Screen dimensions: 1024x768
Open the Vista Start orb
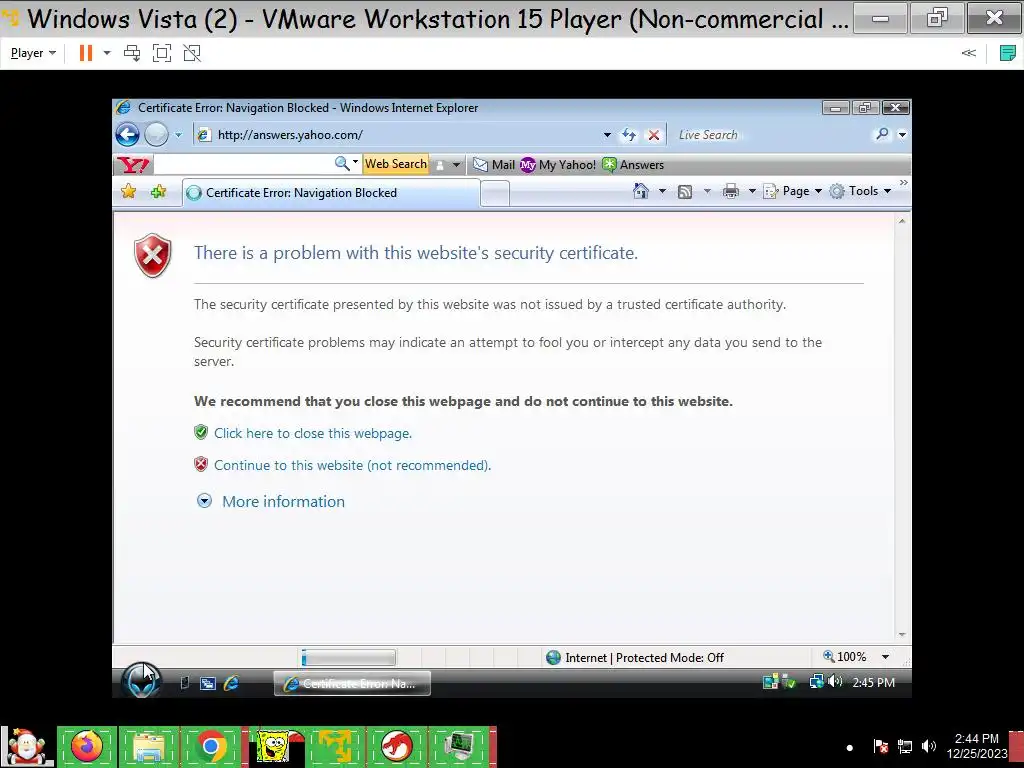point(141,680)
